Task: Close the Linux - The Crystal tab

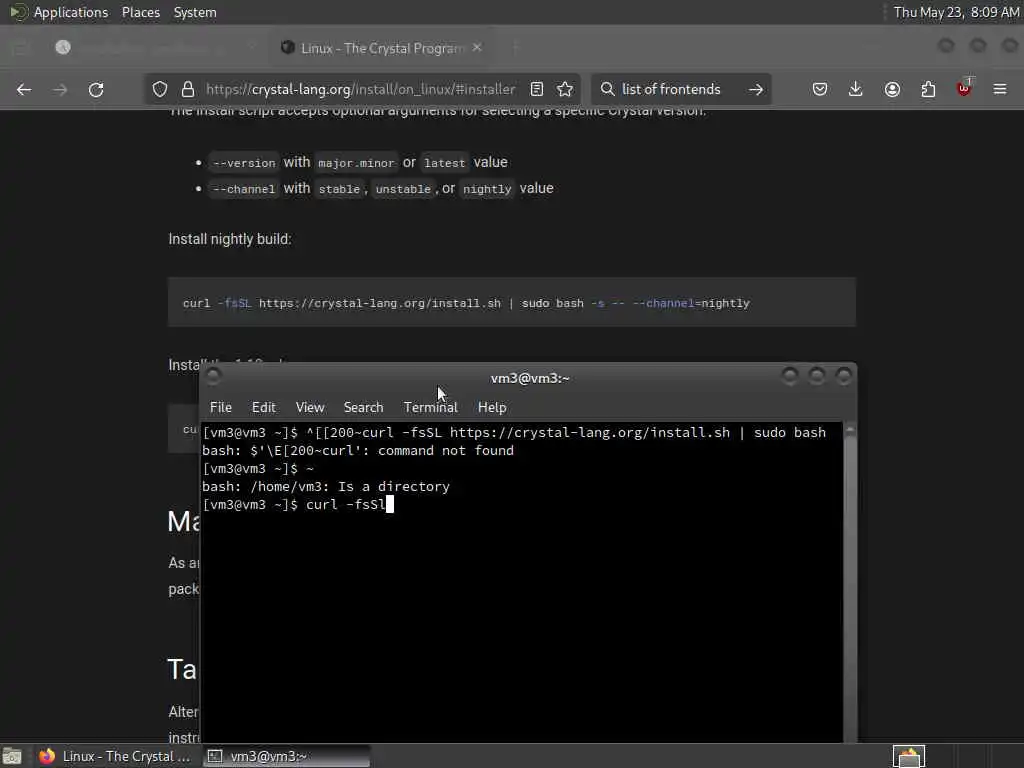Action: [x=477, y=48]
